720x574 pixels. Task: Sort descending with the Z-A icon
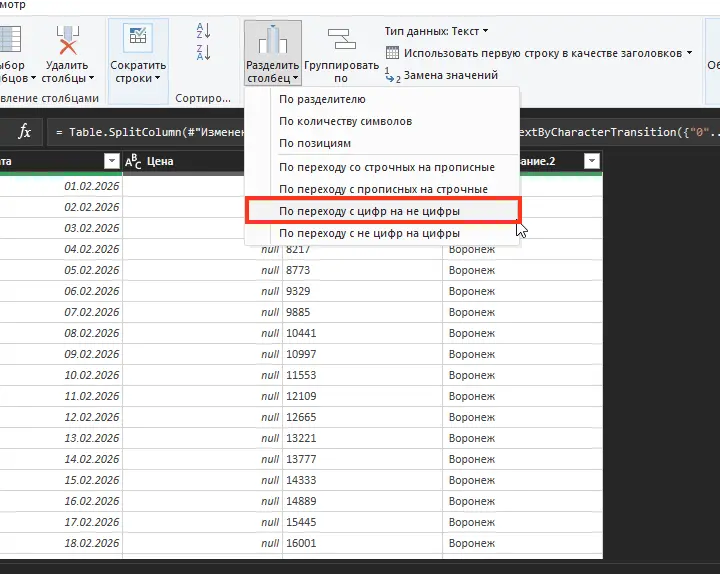click(203, 52)
